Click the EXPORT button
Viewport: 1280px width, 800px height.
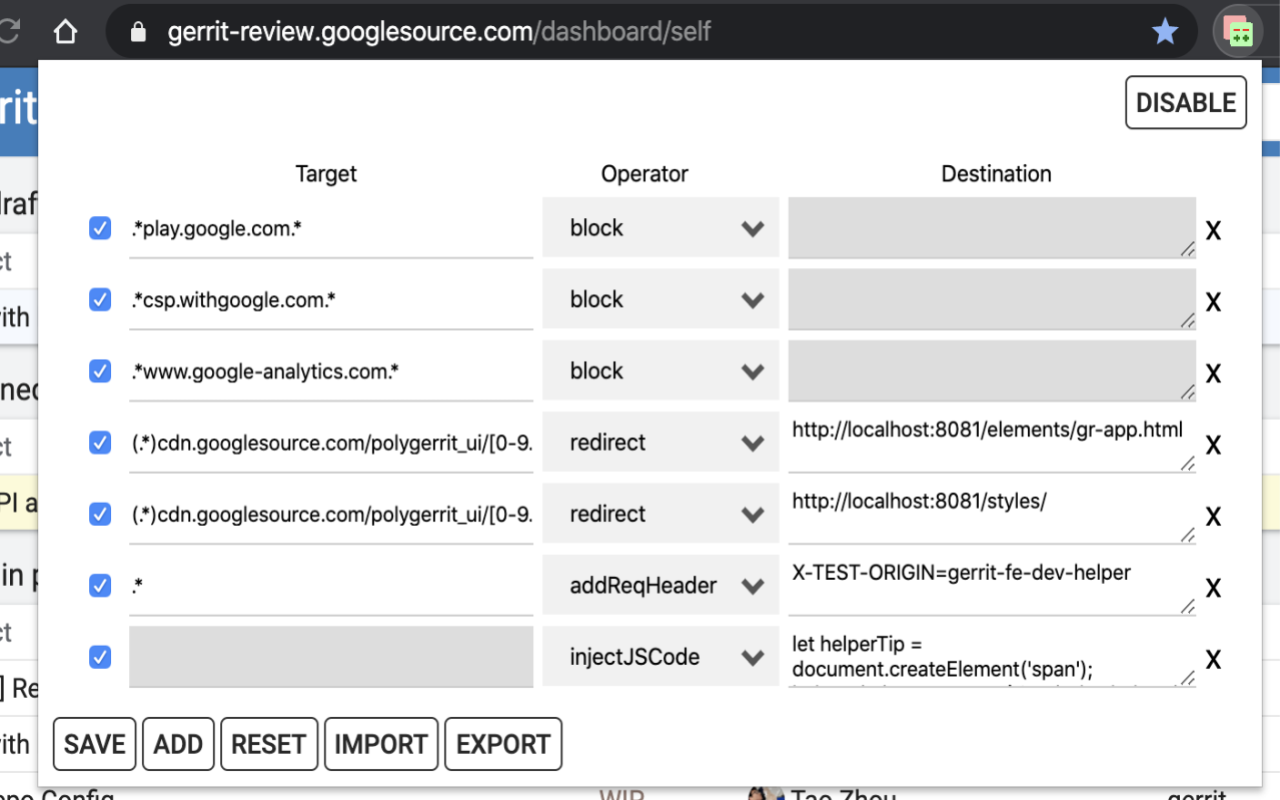503,744
